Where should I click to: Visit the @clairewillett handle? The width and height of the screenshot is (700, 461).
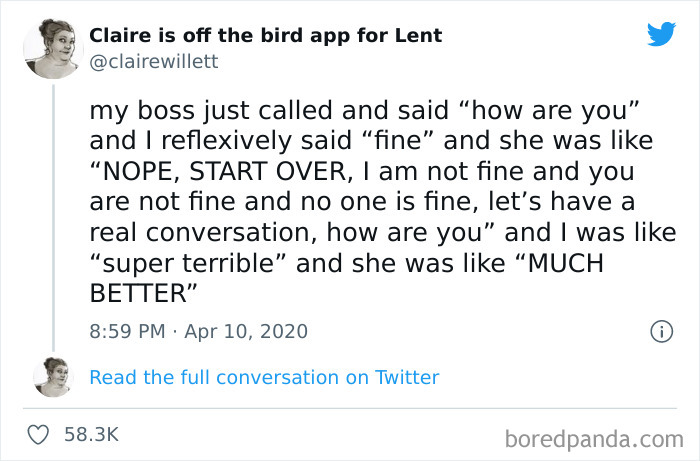pyautogui.click(x=153, y=61)
